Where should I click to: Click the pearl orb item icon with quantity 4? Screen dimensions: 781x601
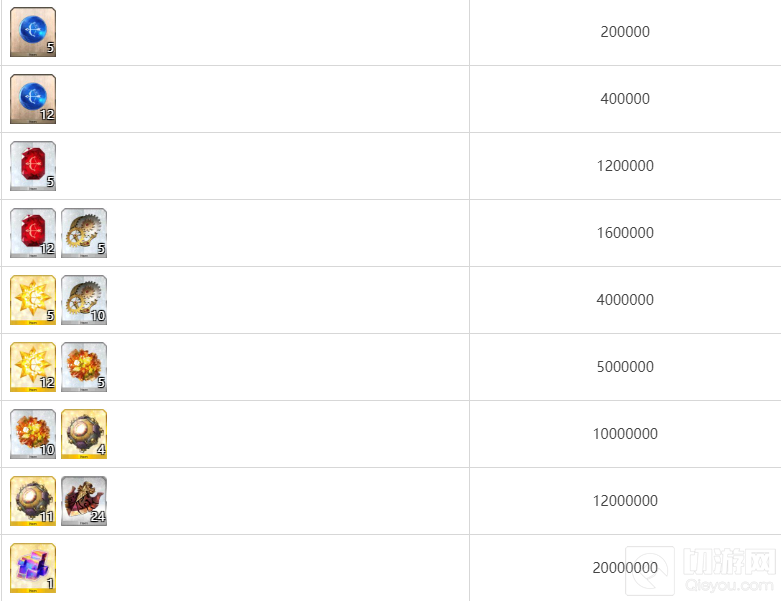(x=84, y=434)
